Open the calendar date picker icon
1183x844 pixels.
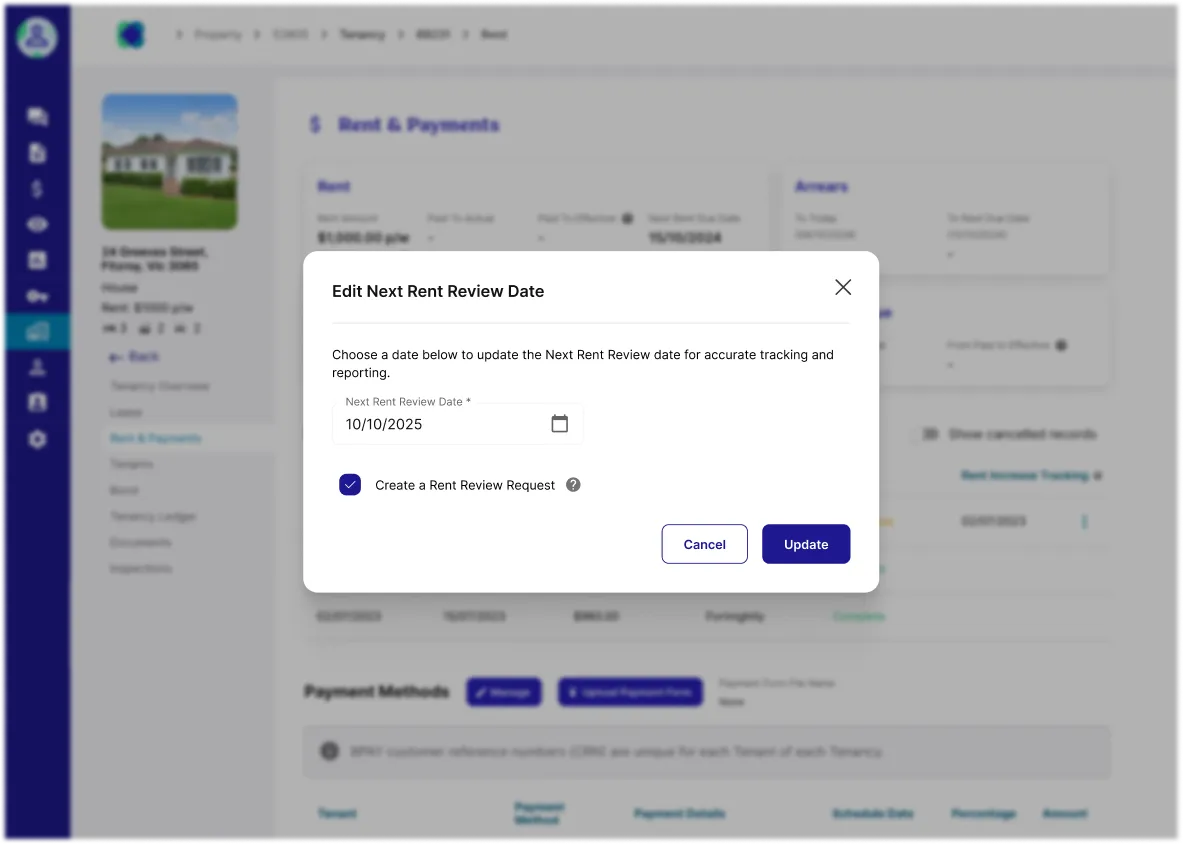click(559, 424)
